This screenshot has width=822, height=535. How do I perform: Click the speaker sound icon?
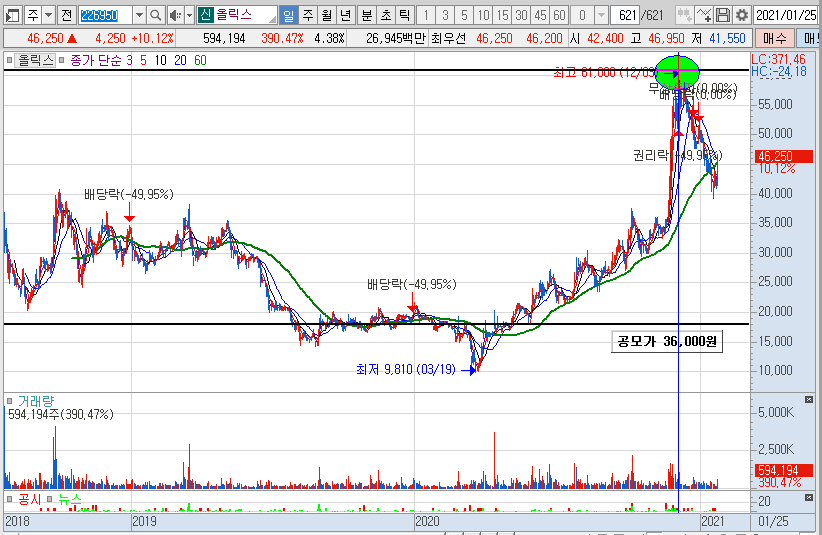[175, 15]
